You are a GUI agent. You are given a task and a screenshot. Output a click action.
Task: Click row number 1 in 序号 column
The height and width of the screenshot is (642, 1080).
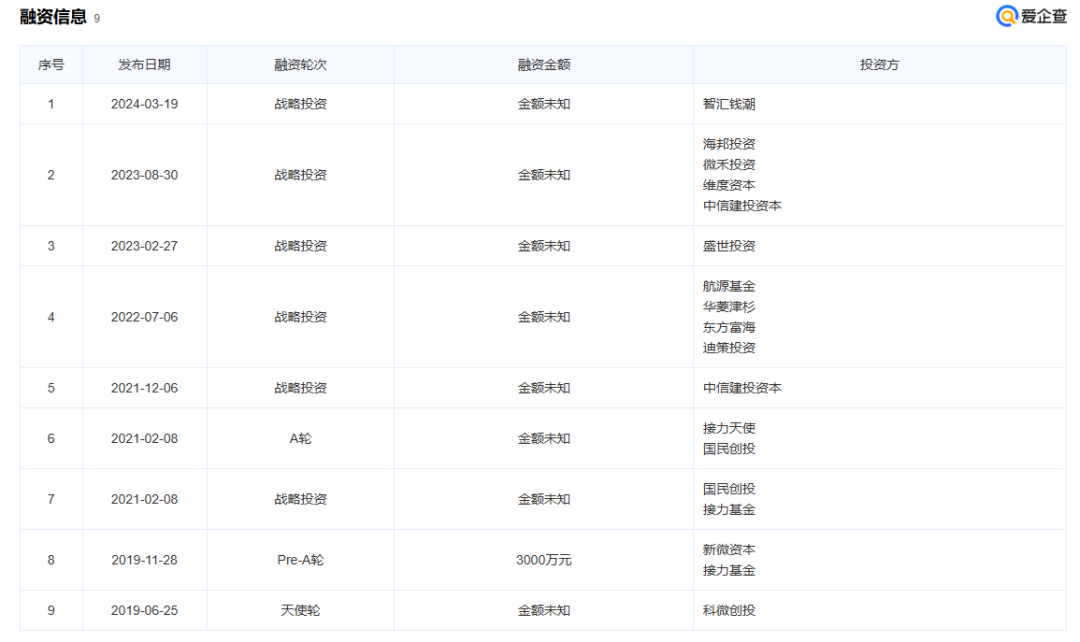(51, 104)
